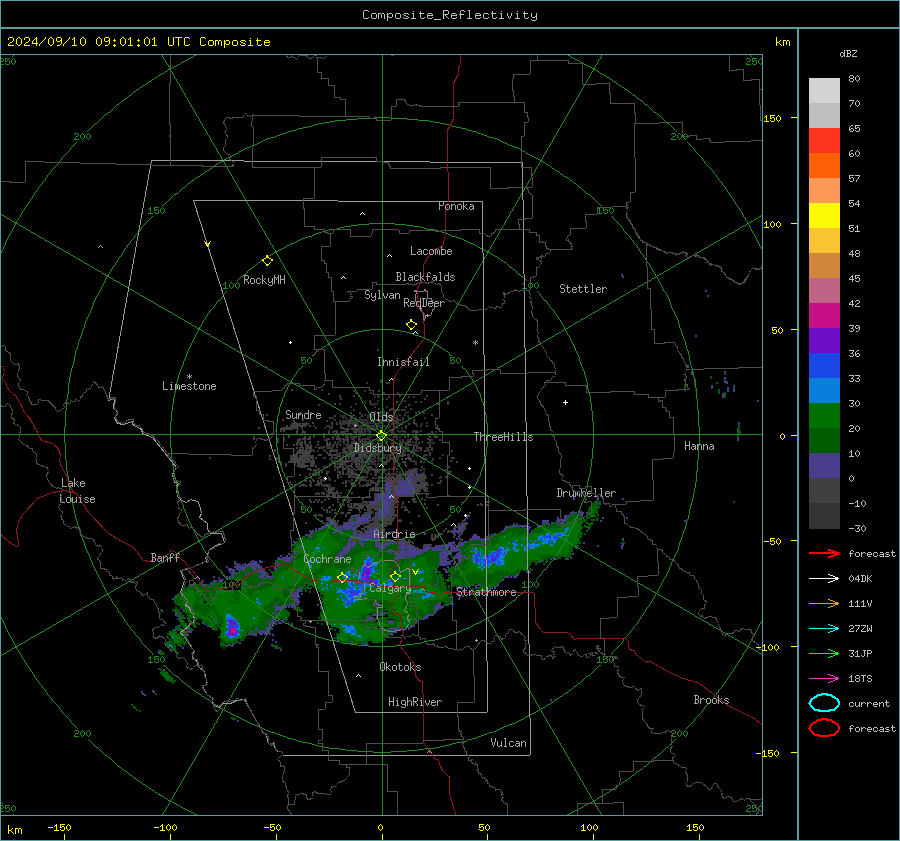Viewport: 900px width, 841px height.
Task: Click the Cochrane label
Action: coord(327,559)
